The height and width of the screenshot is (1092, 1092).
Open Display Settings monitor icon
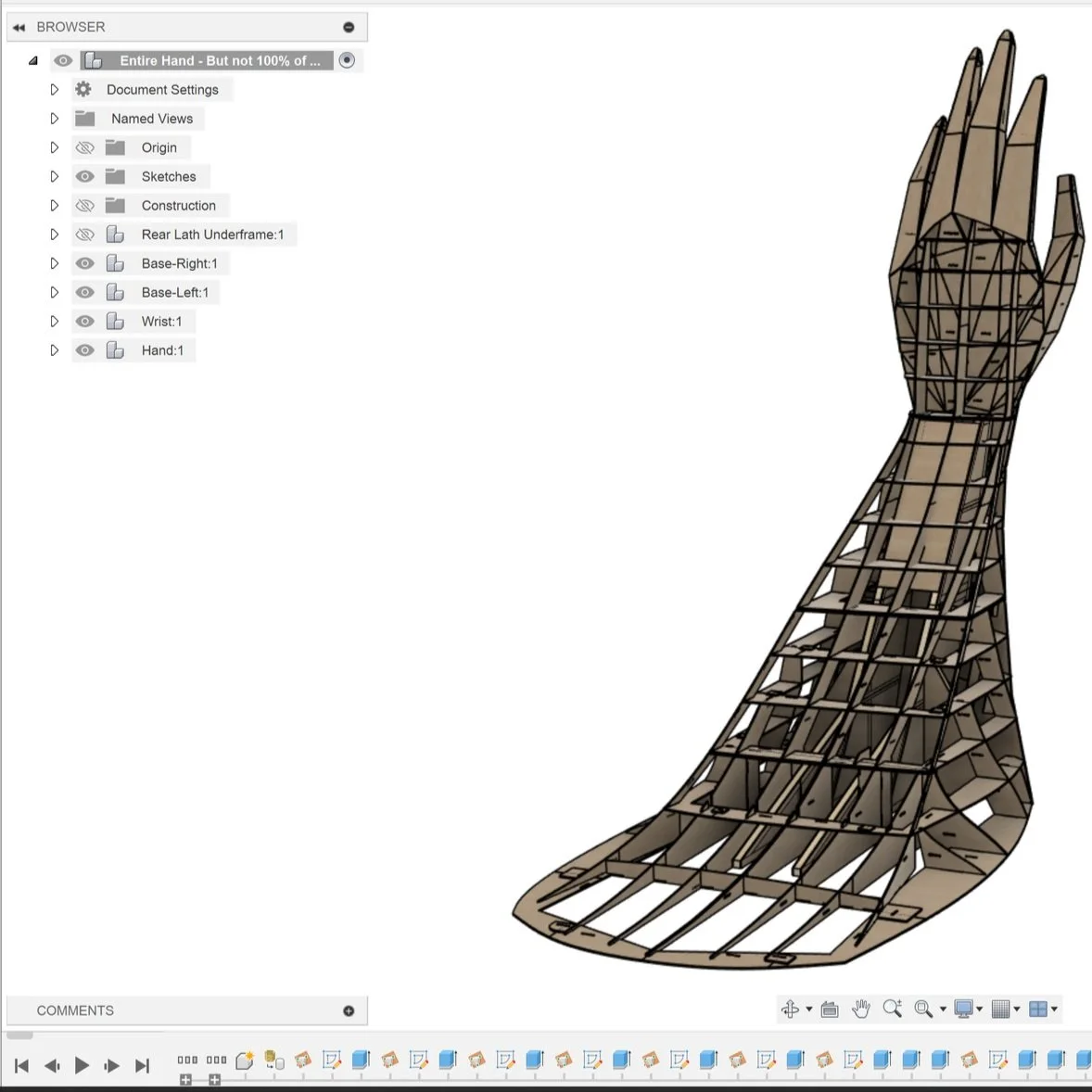pyautogui.click(x=964, y=1009)
